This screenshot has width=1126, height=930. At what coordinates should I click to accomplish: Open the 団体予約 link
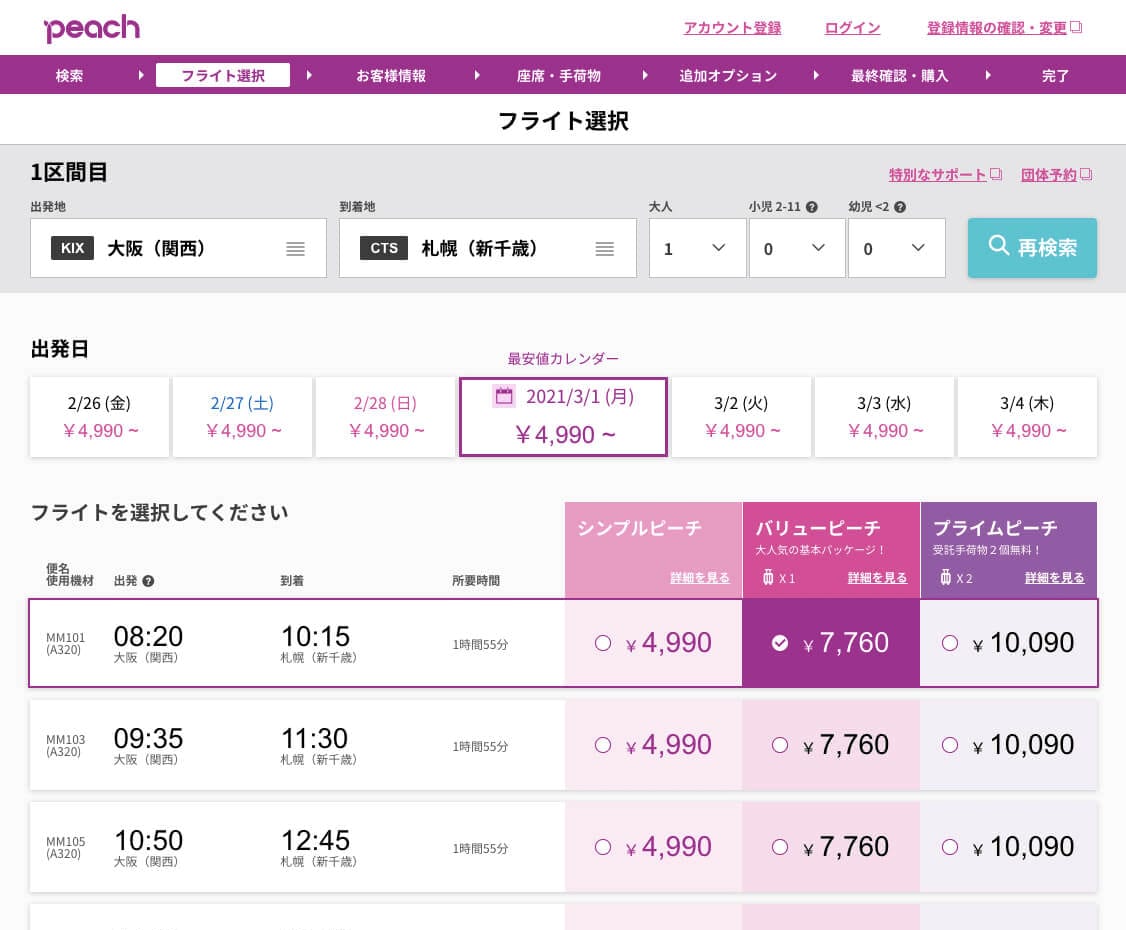tap(1049, 175)
